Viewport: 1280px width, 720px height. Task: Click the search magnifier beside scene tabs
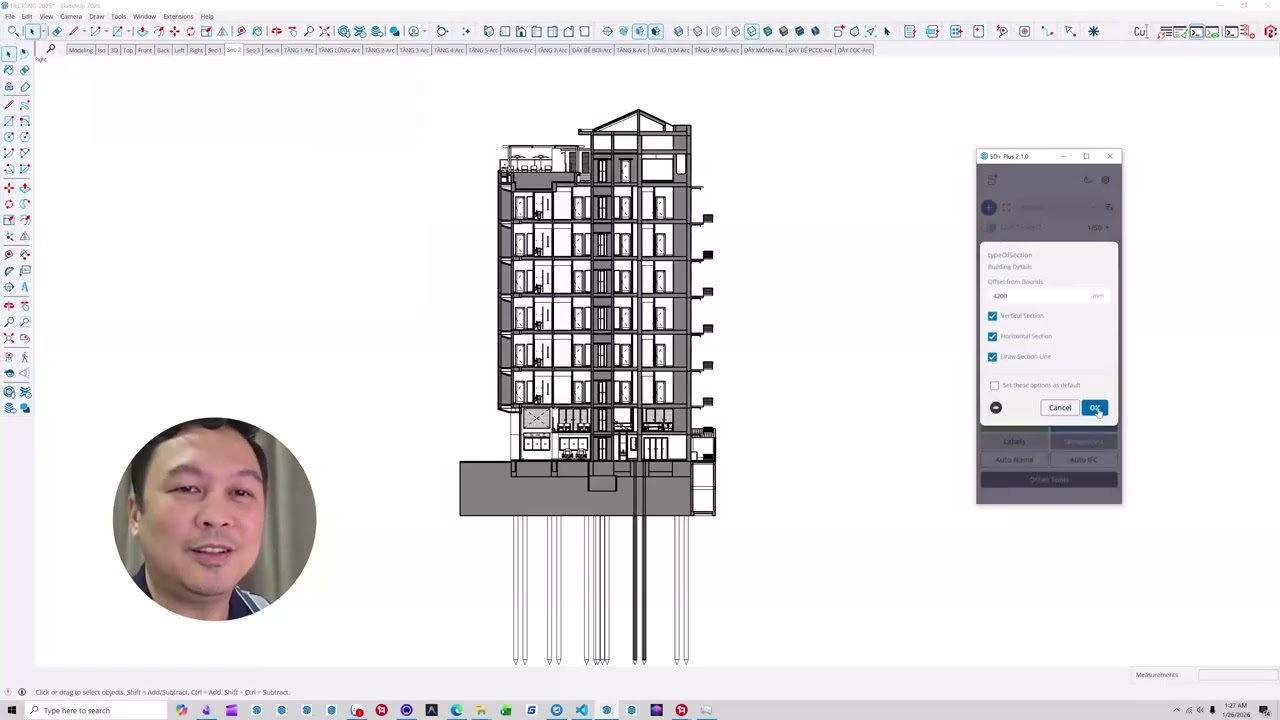coord(51,49)
